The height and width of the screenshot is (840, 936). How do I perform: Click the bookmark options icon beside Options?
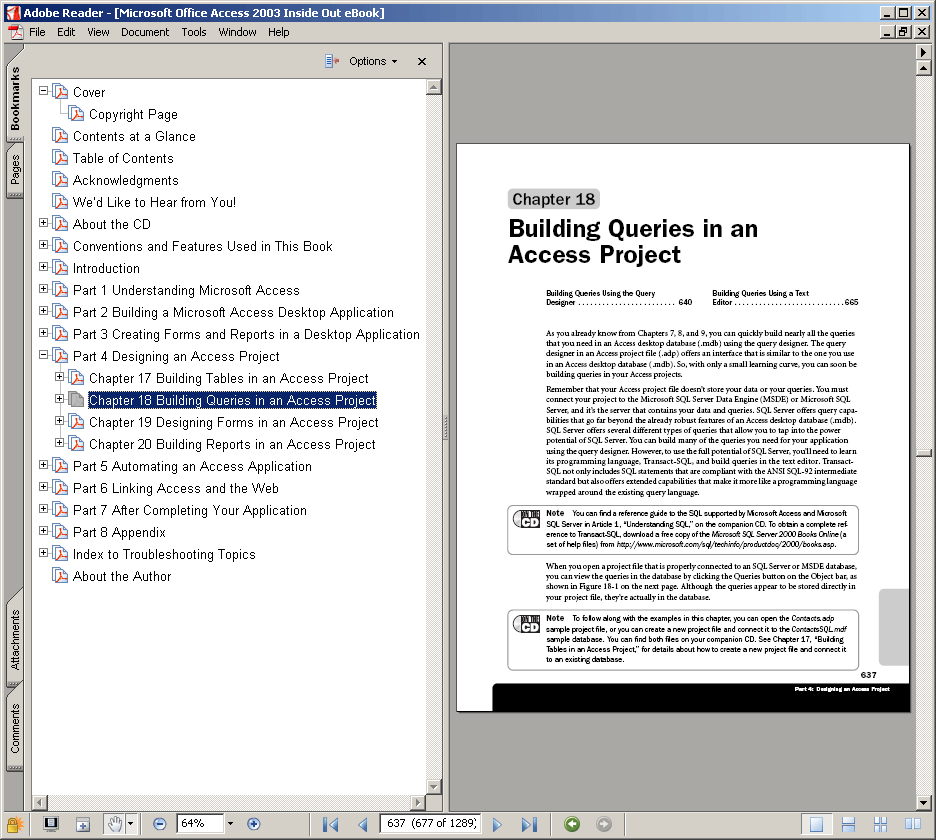(332, 61)
